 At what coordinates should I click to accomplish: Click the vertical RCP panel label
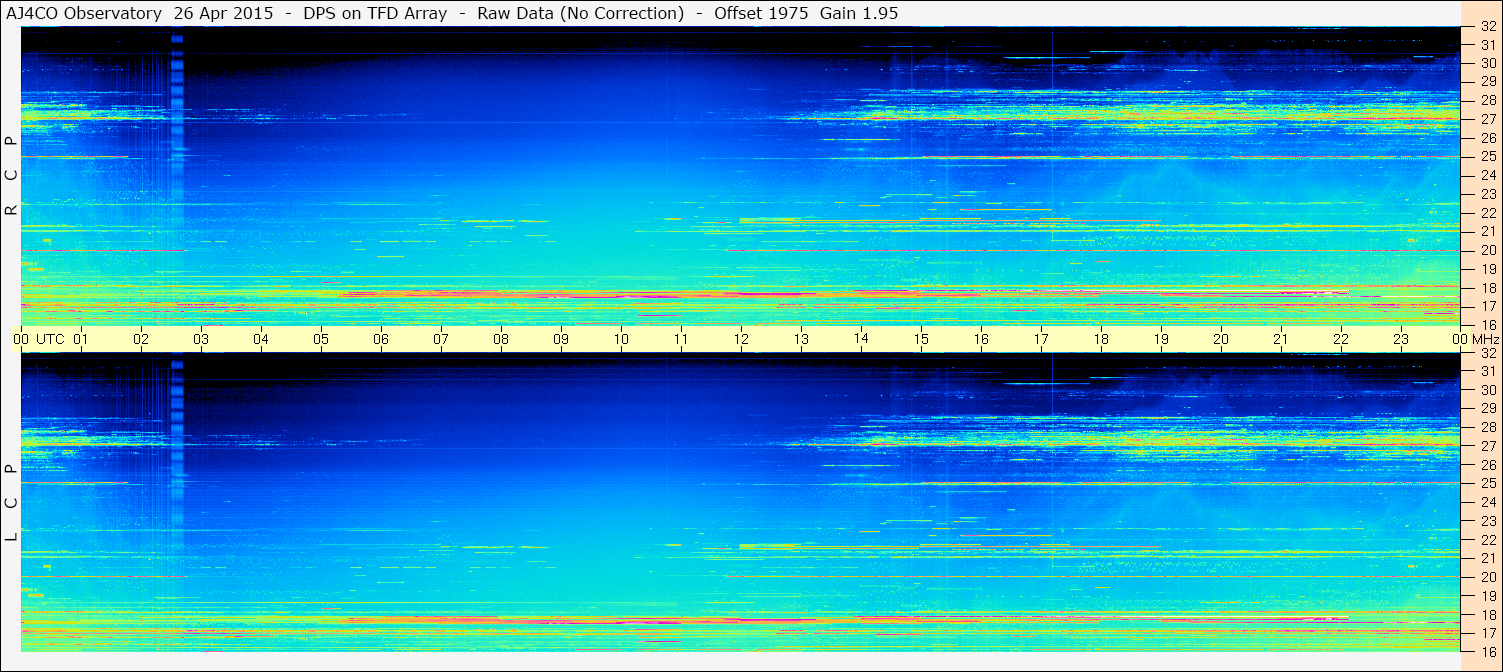(11, 176)
